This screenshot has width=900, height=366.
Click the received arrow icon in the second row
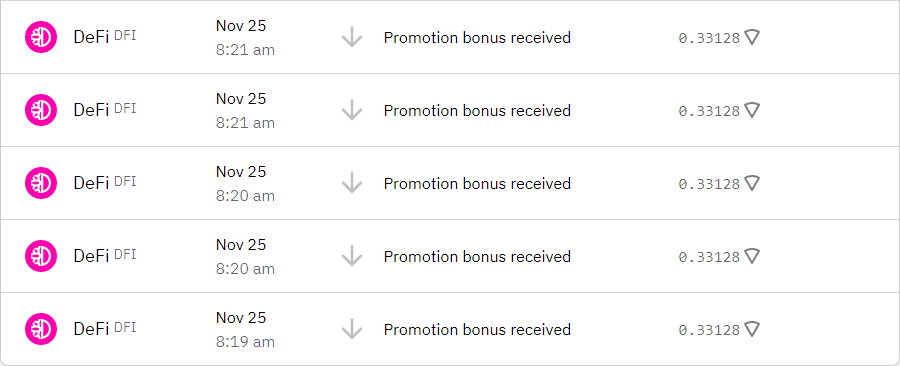tap(352, 110)
